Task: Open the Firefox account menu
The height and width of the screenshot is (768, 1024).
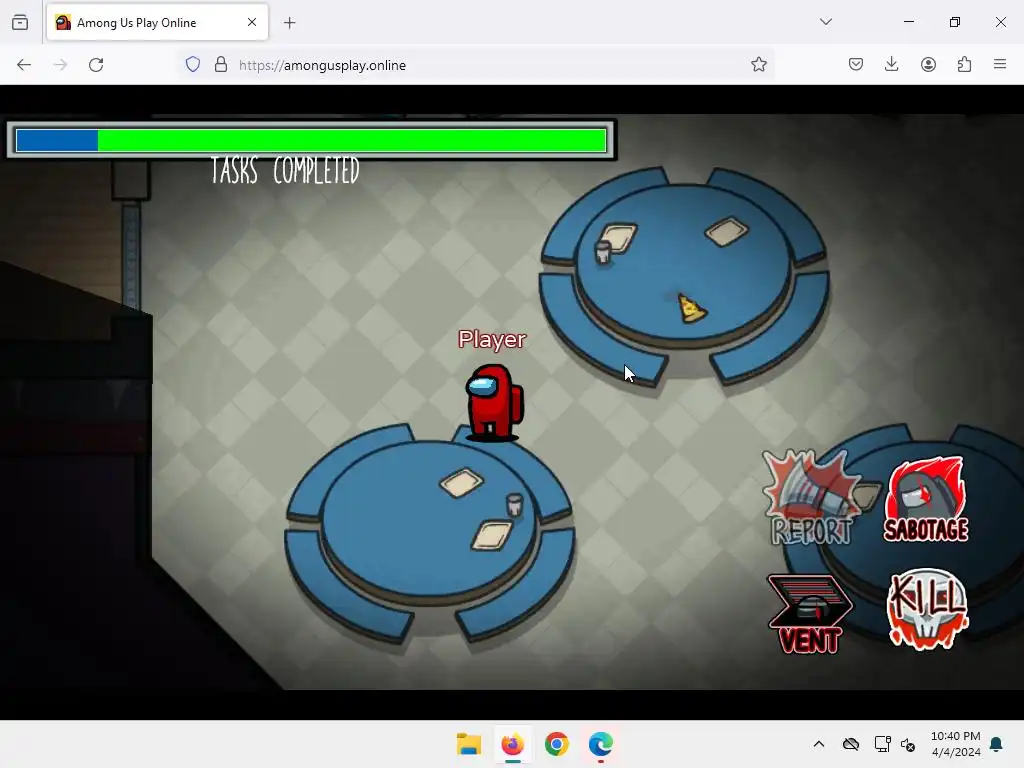Action: (x=928, y=64)
